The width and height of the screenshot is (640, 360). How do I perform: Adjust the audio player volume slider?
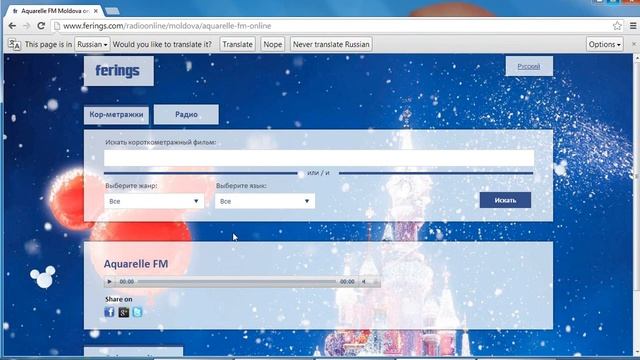(374, 282)
